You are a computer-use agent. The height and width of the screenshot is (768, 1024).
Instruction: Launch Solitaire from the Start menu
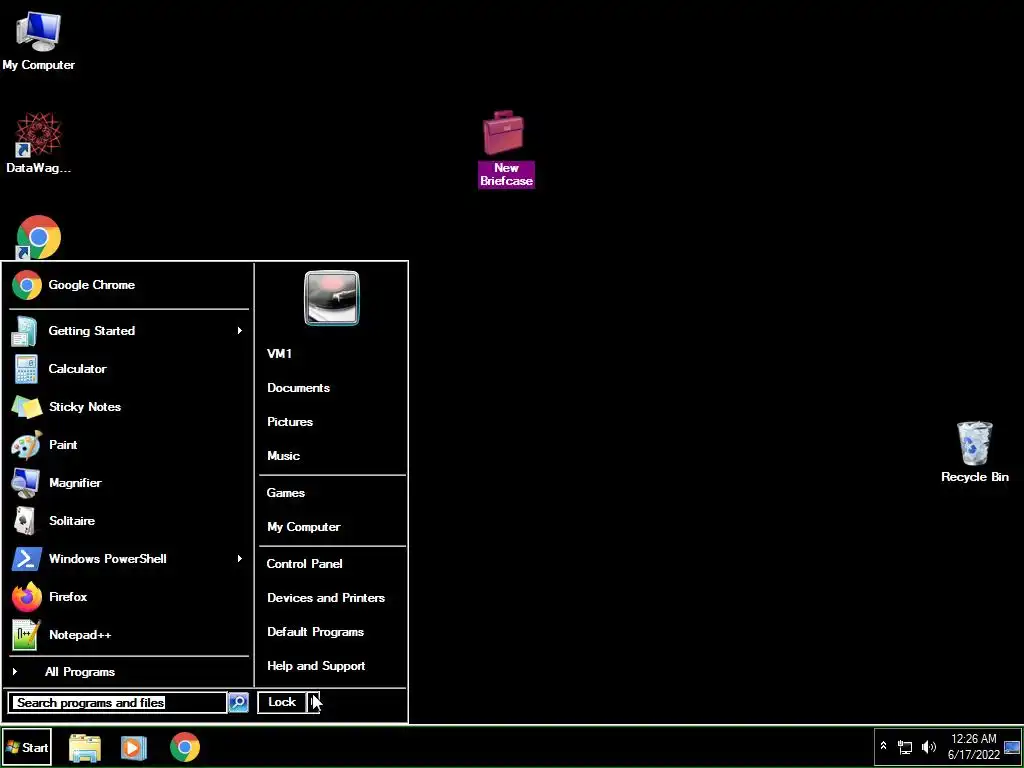point(129,521)
